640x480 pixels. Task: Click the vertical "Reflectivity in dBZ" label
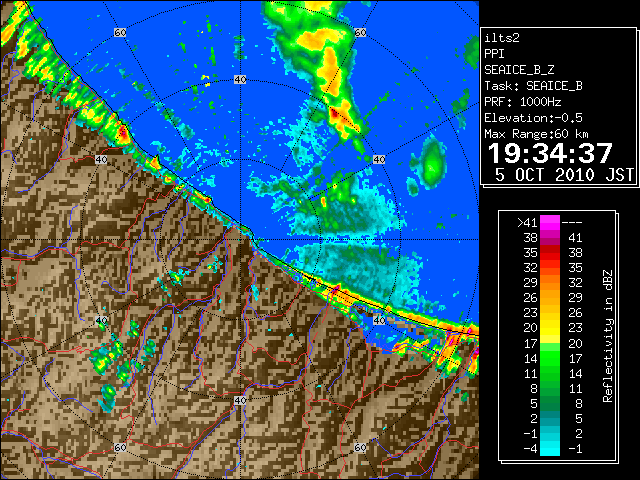coord(608,336)
